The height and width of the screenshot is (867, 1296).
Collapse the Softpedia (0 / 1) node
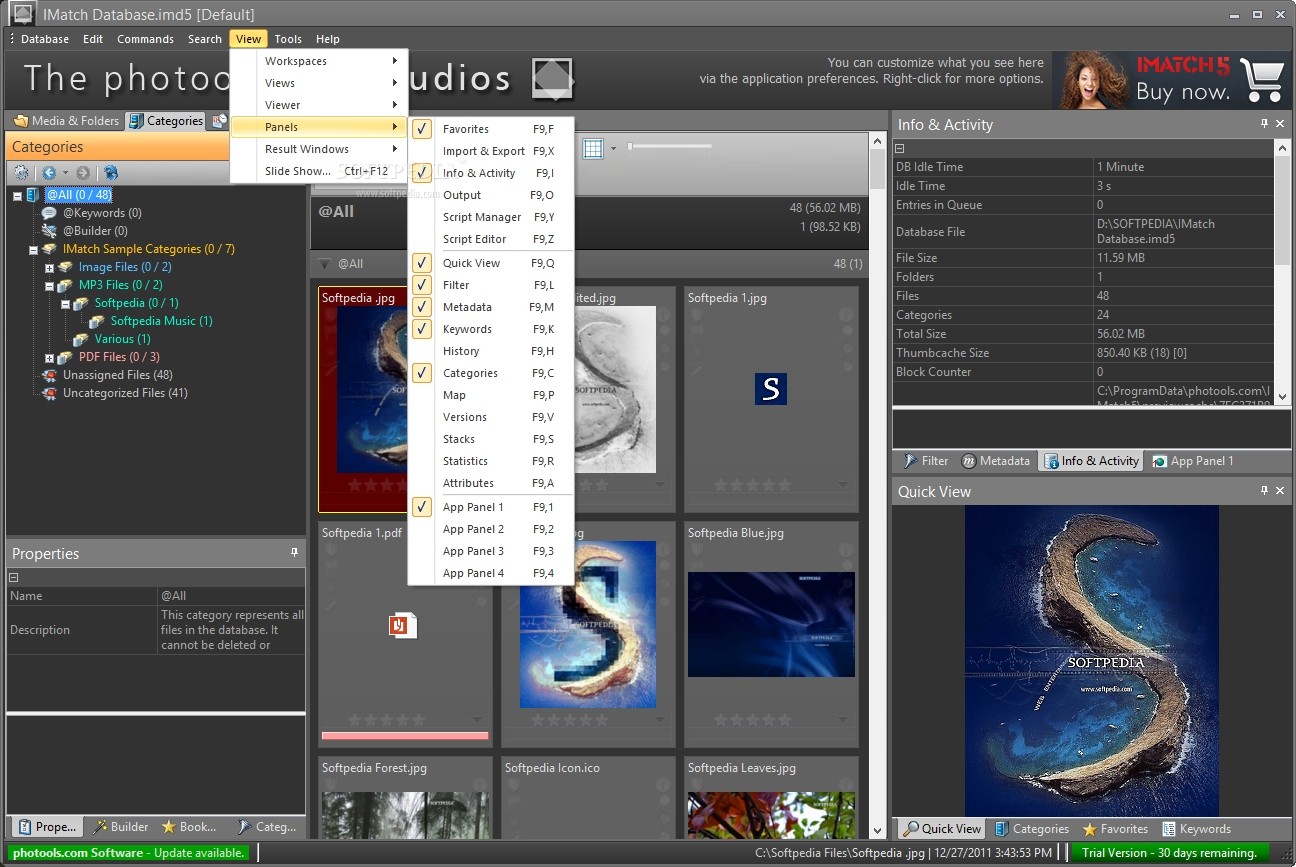(x=66, y=303)
